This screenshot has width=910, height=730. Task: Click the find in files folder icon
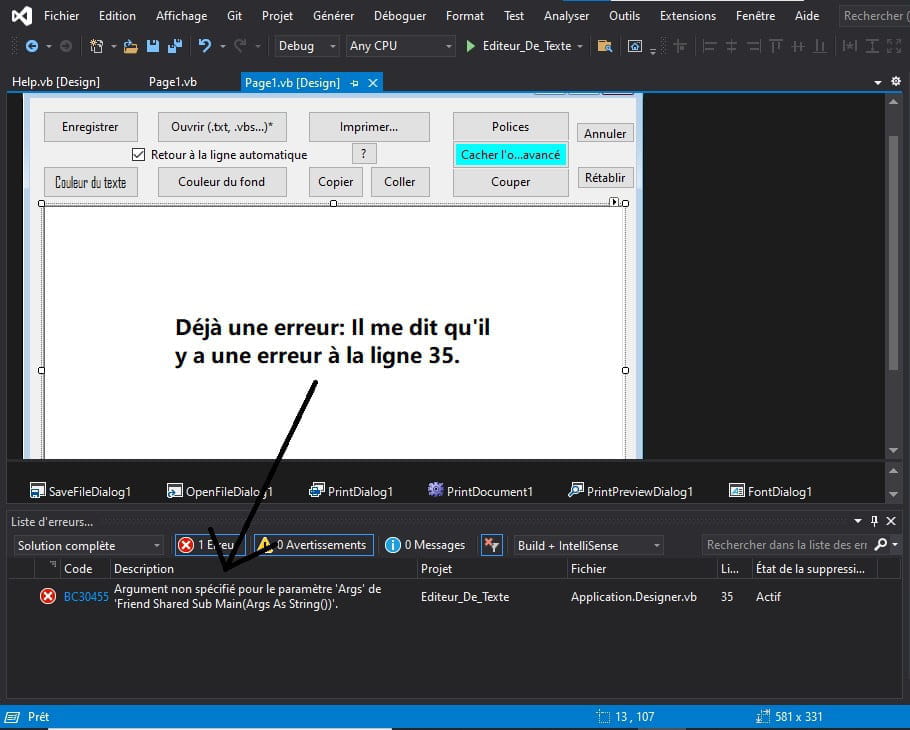(x=605, y=46)
